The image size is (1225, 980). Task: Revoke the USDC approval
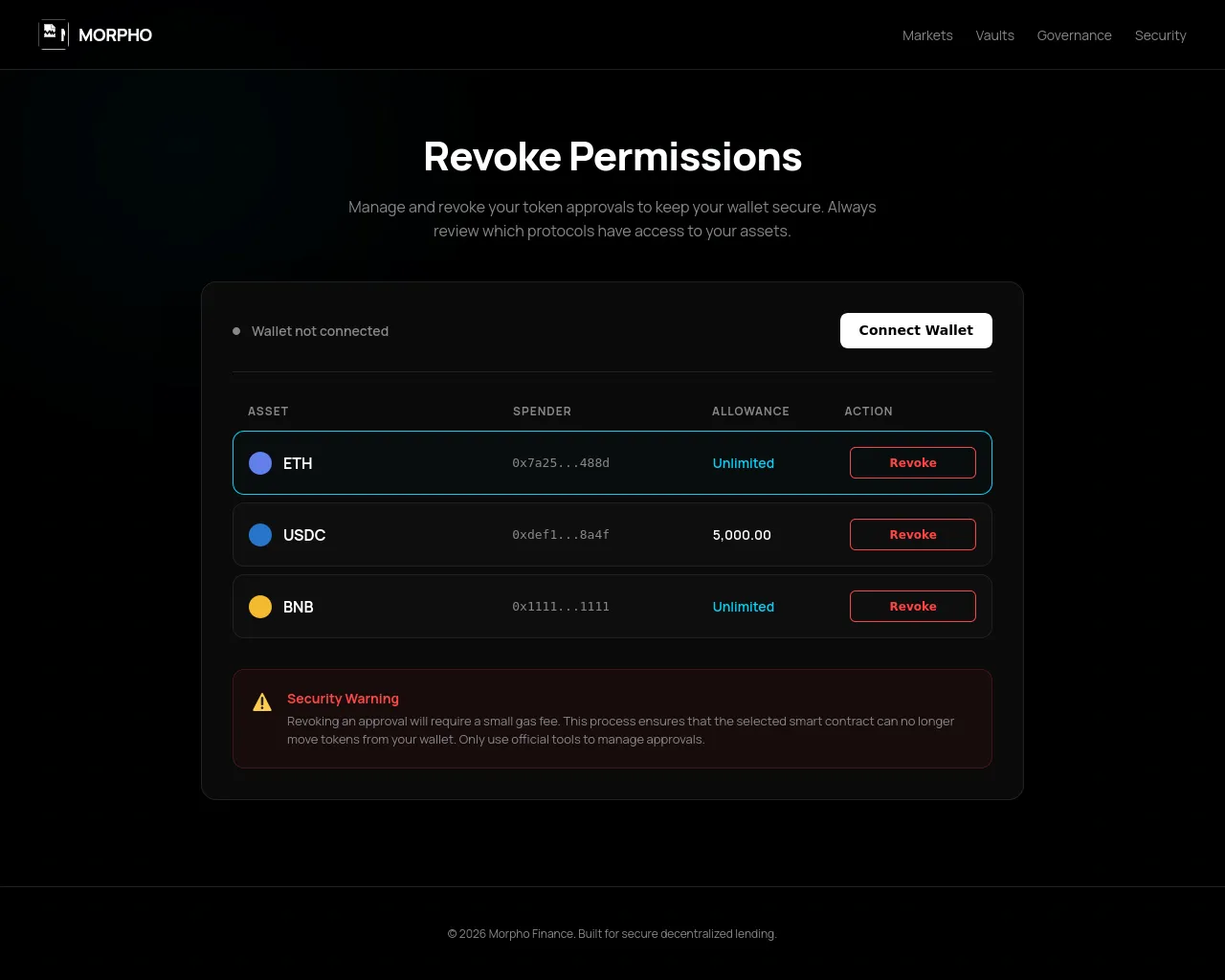coord(913,534)
